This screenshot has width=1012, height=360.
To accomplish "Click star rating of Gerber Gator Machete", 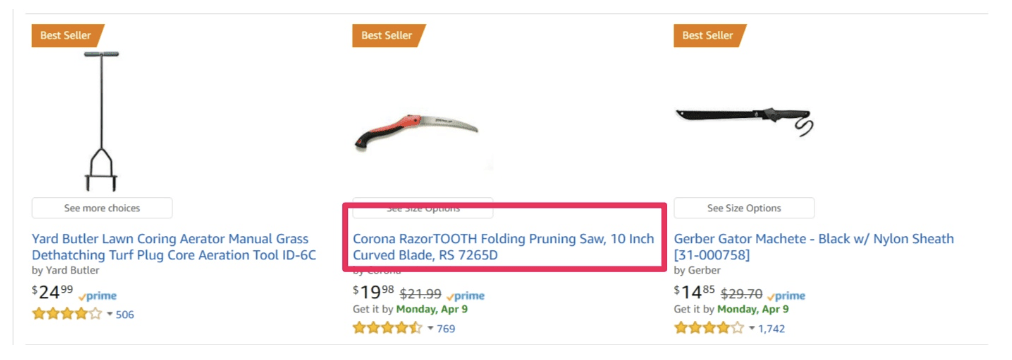I will 709,328.
